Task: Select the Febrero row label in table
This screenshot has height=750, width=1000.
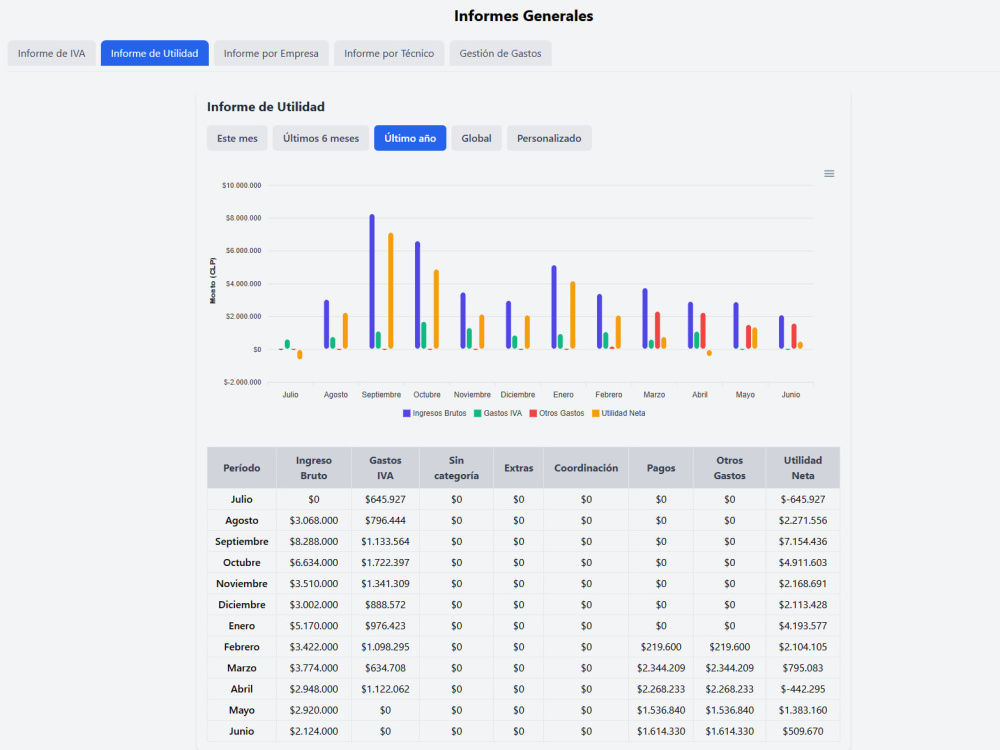Action: (242, 647)
